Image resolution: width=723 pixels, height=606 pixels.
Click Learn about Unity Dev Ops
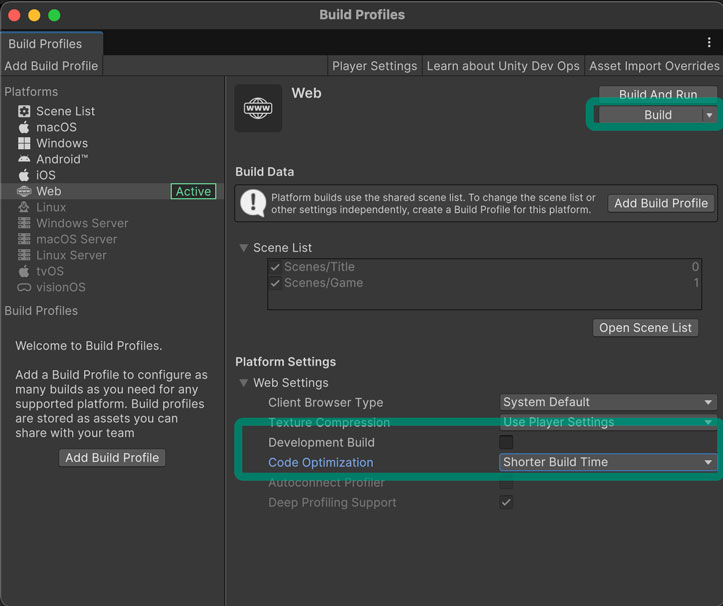tap(503, 66)
